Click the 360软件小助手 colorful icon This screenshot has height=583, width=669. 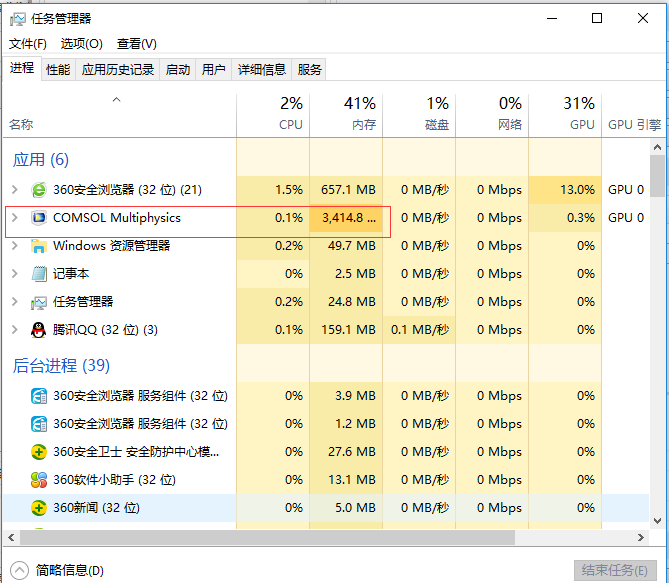(39, 480)
